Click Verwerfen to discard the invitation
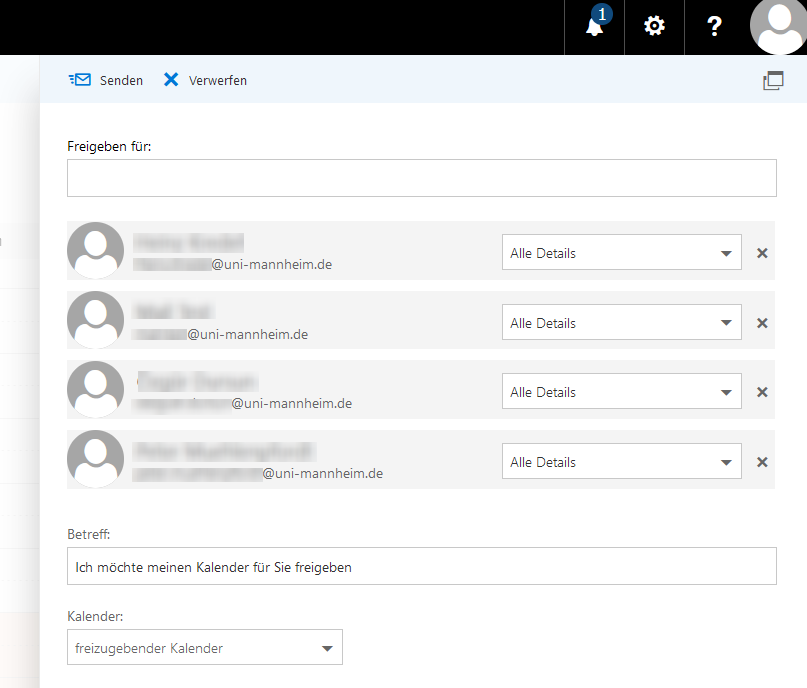807x688 pixels. point(218,80)
